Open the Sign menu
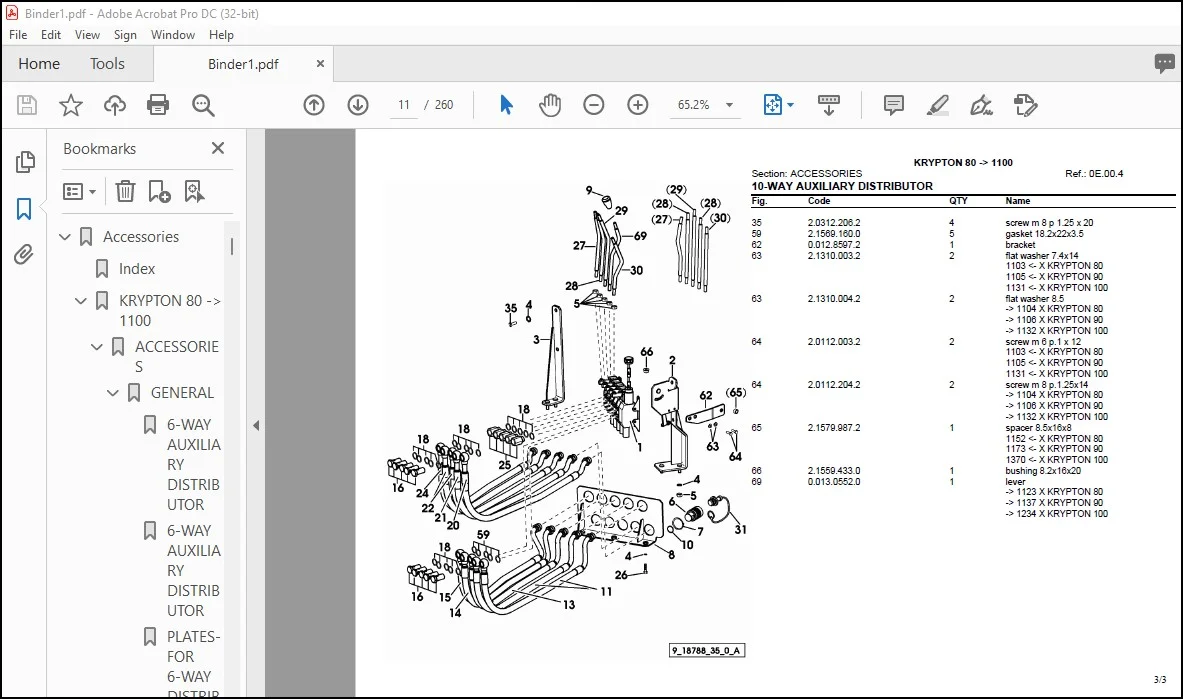 pos(125,35)
